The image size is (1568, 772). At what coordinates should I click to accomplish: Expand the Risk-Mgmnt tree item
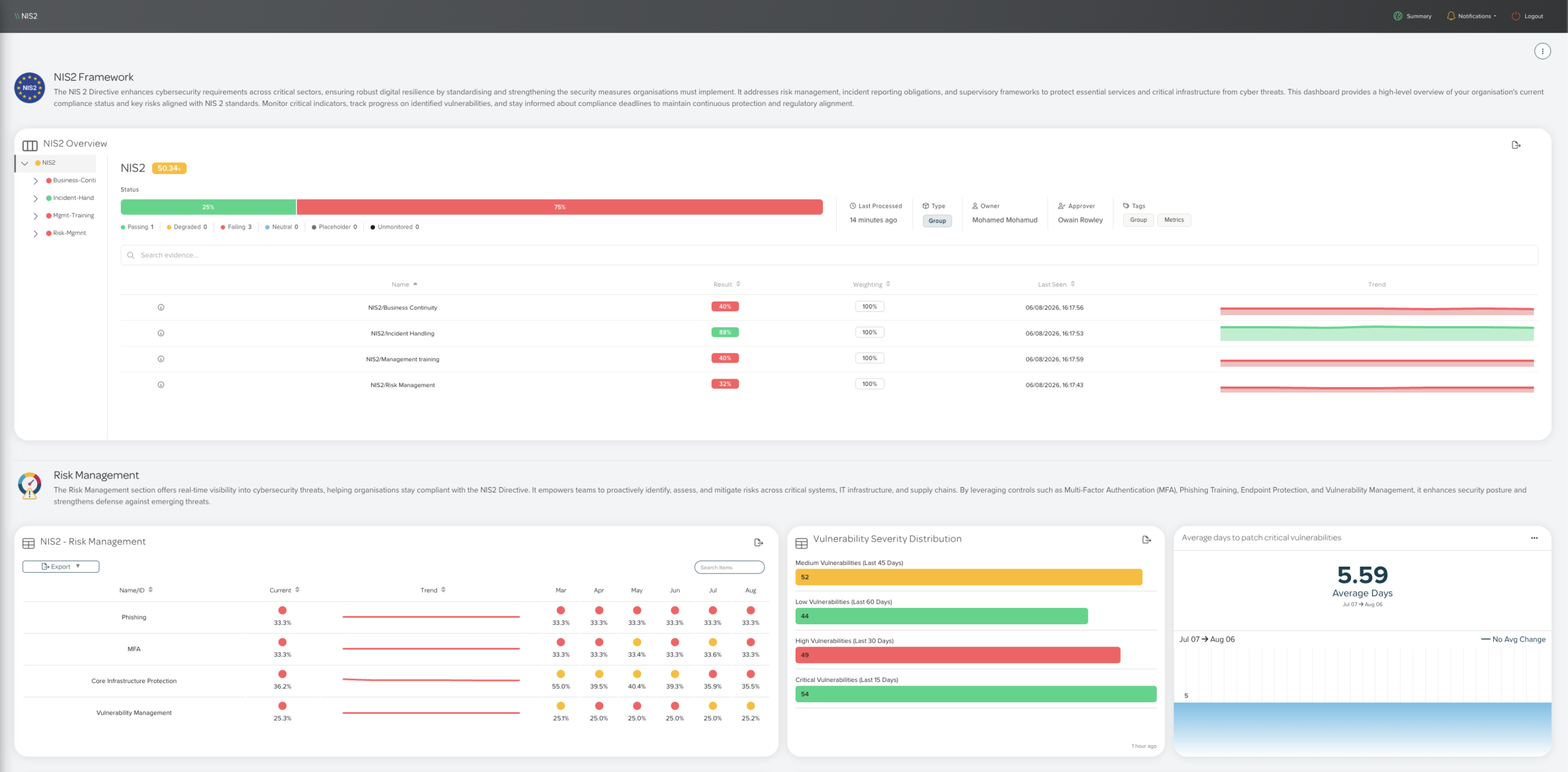36,233
